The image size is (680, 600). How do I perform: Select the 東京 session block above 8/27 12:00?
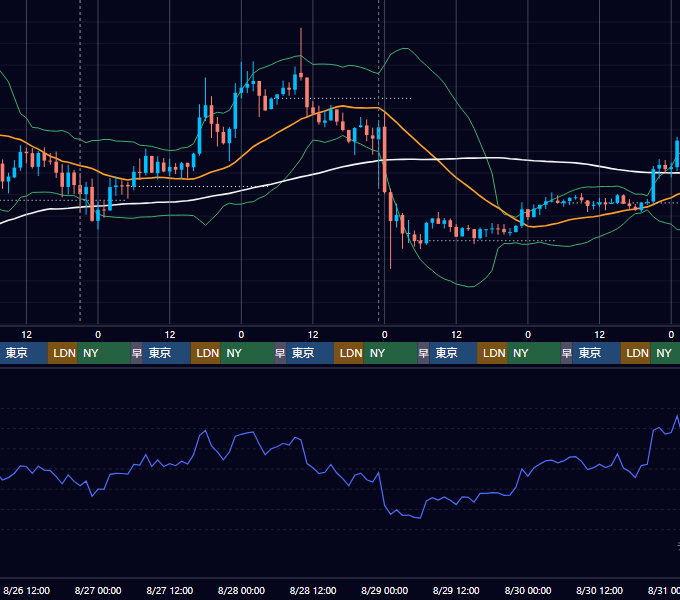pos(167,353)
